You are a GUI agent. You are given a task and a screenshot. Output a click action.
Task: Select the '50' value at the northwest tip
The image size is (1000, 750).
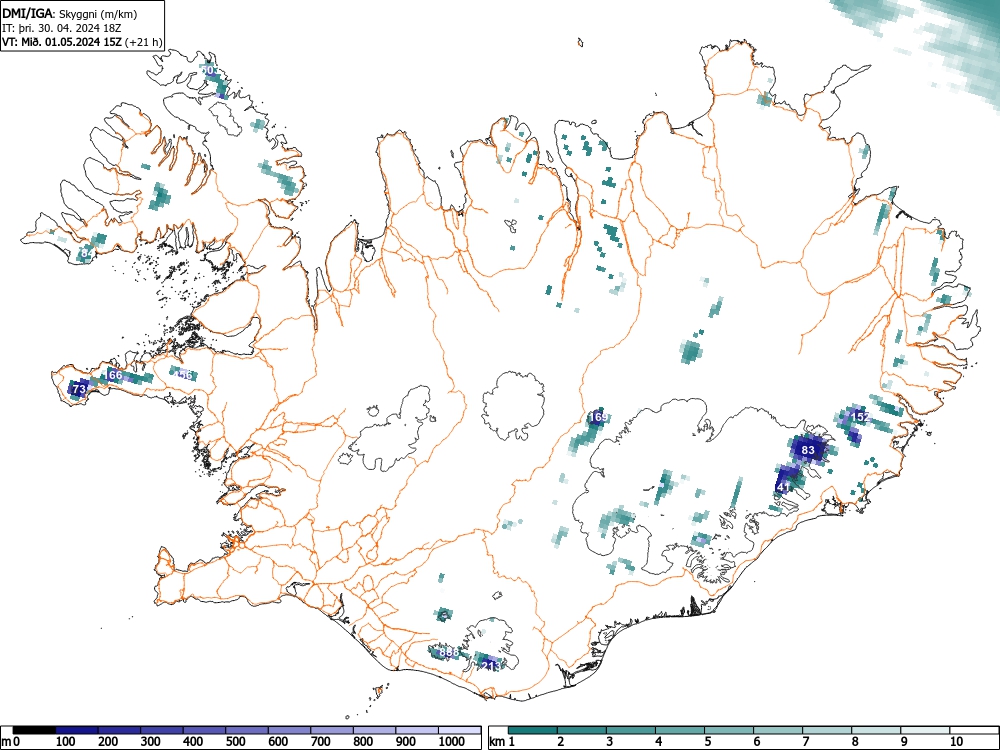(208, 70)
